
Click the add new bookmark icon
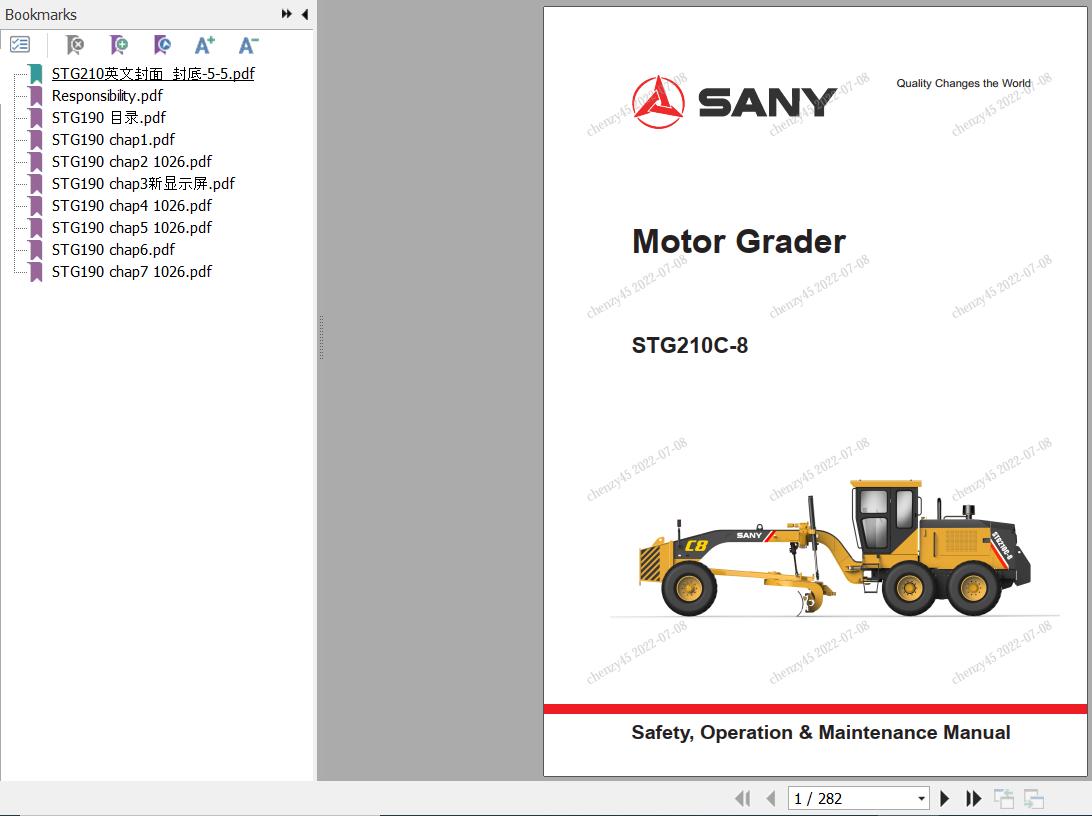coord(118,45)
